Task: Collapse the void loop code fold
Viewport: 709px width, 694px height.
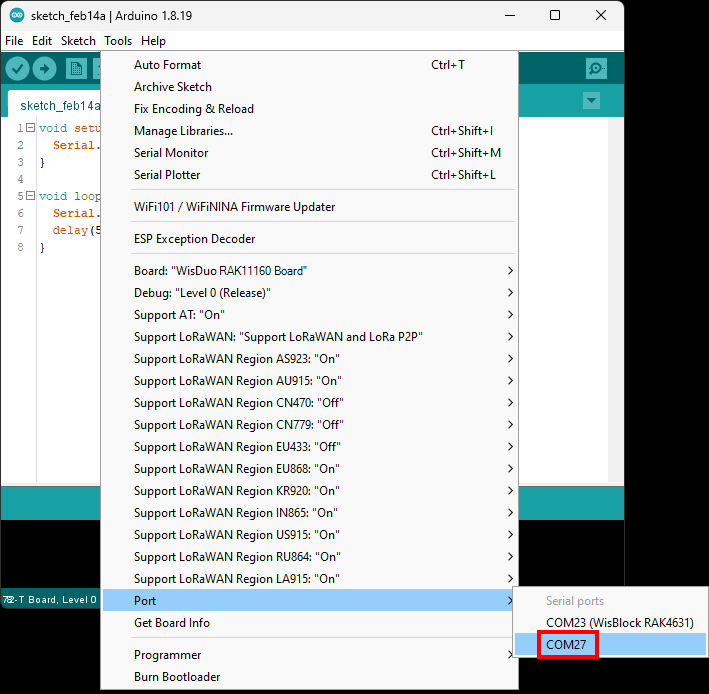Action: [x=30, y=196]
